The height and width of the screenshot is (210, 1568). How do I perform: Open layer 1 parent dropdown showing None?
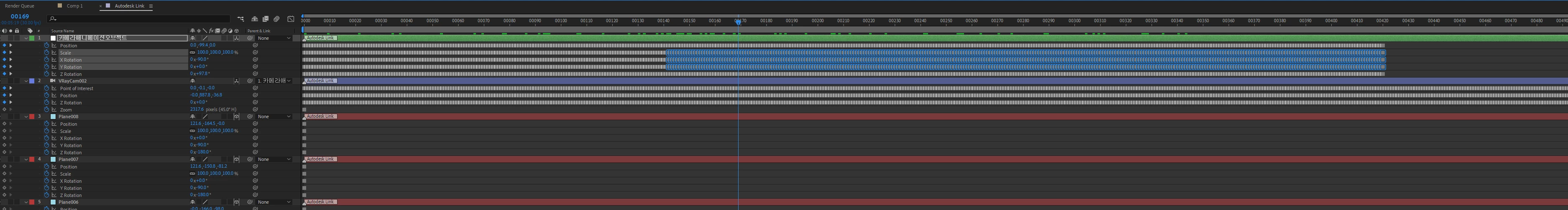point(274,38)
